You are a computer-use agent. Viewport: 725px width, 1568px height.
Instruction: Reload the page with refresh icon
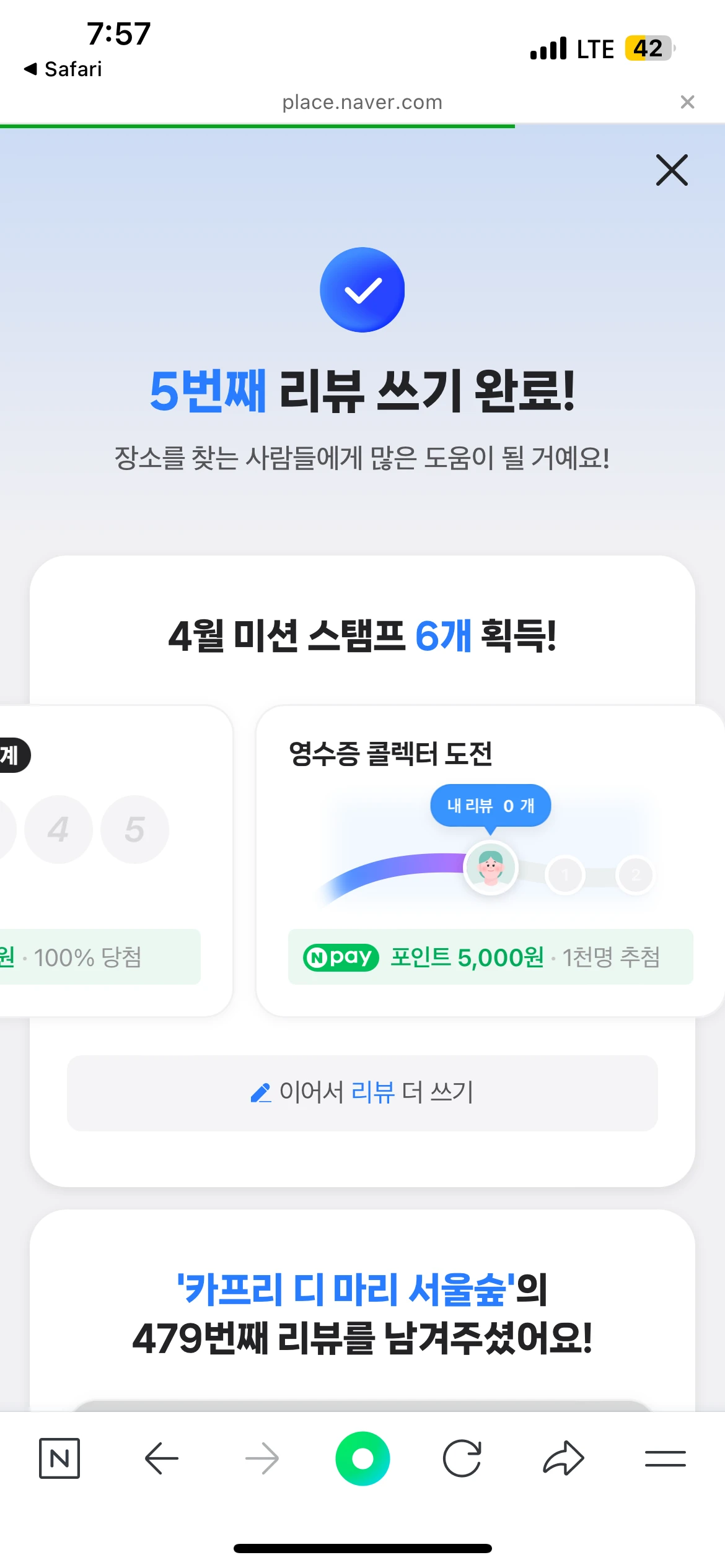(x=462, y=1458)
